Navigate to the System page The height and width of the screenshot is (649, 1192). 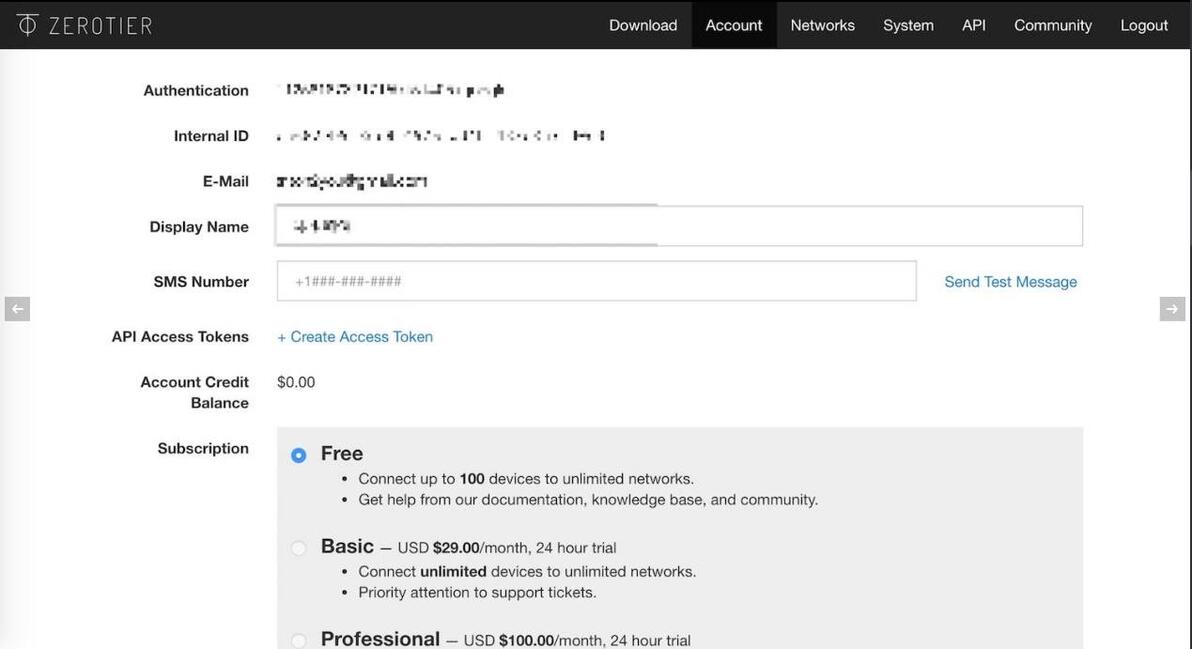coord(908,25)
